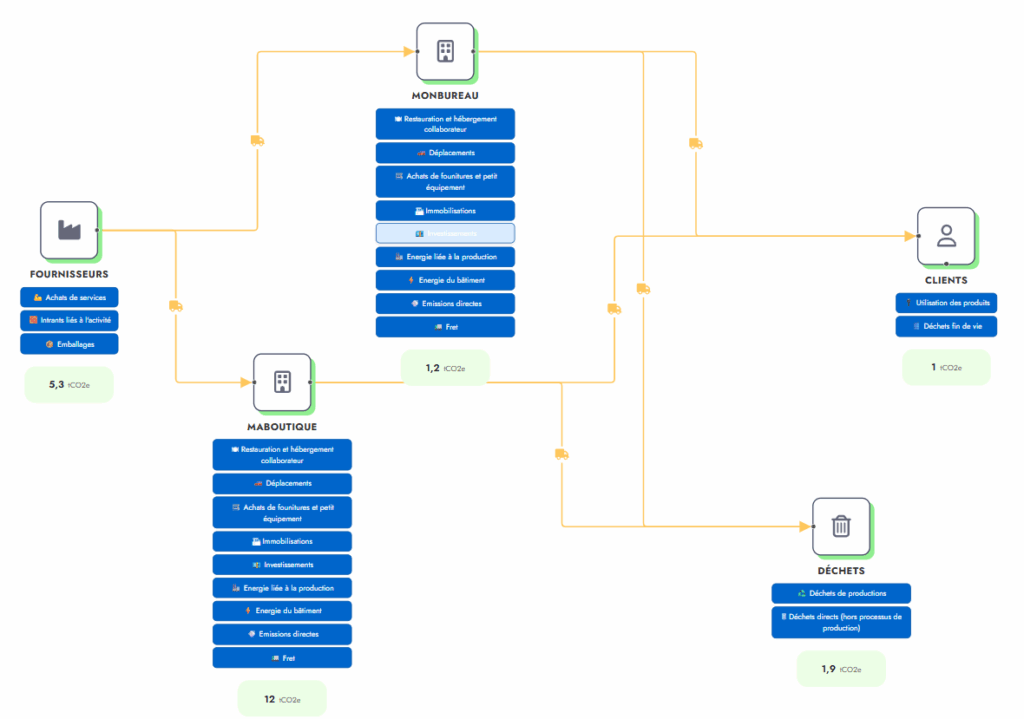Click truck icon on the link above Déchets
Viewport: 1024px width, 719px height.
tap(561, 454)
